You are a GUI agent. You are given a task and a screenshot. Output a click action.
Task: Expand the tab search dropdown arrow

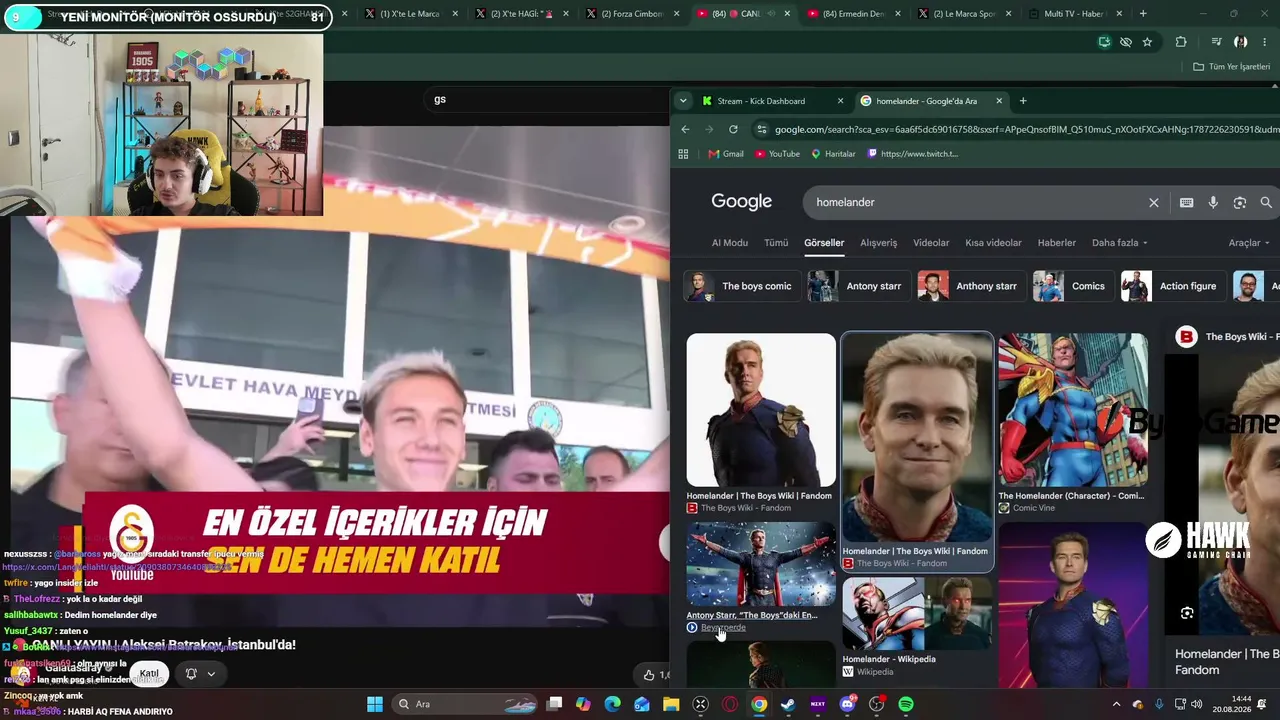pyautogui.click(x=683, y=101)
